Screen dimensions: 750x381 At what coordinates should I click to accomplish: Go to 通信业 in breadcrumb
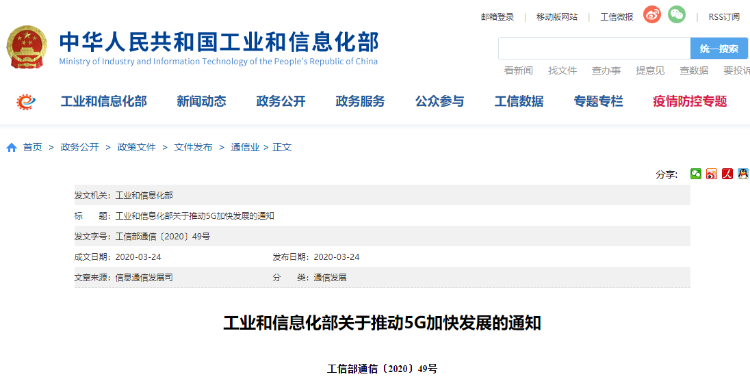click(245, 147)
